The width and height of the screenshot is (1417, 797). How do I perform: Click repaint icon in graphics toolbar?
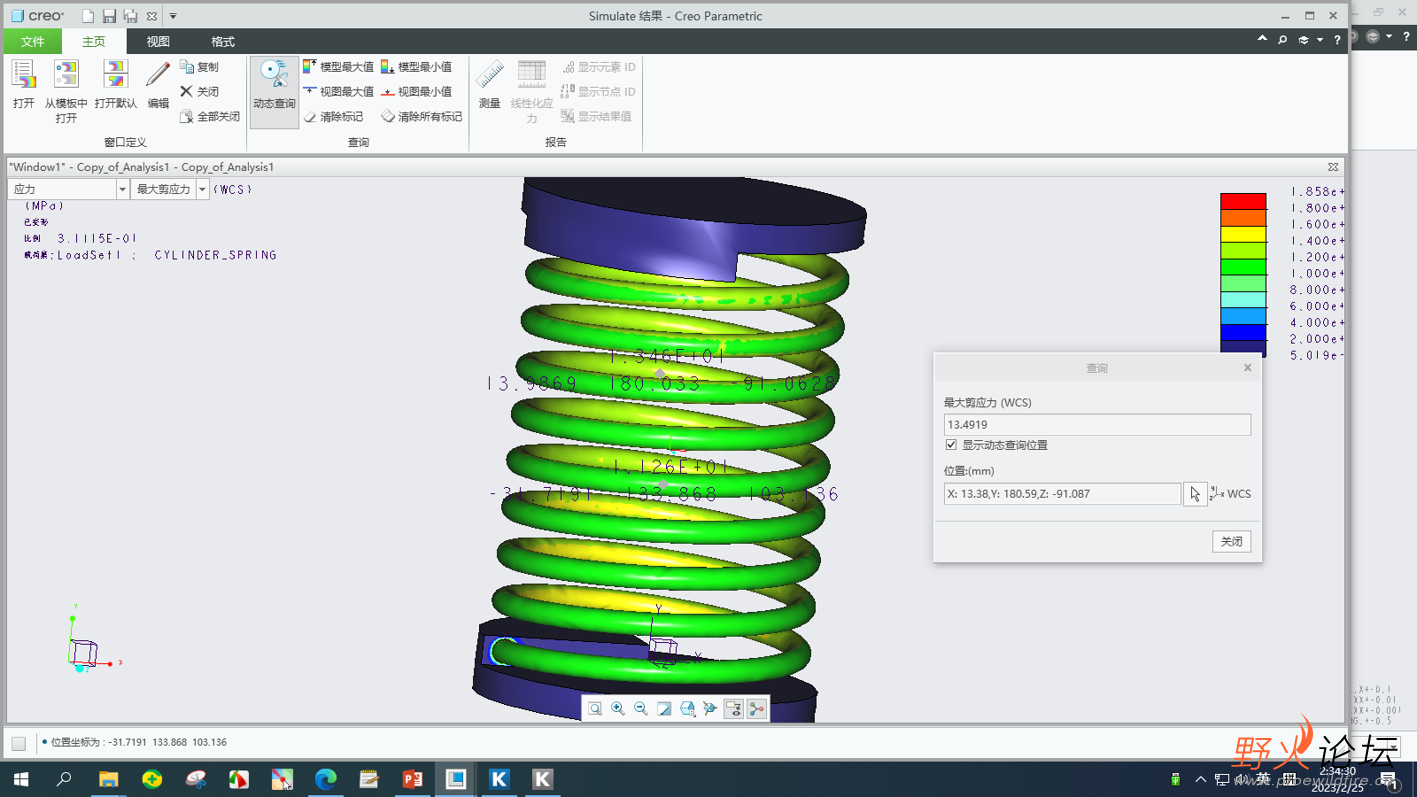[x=664, y=709]
